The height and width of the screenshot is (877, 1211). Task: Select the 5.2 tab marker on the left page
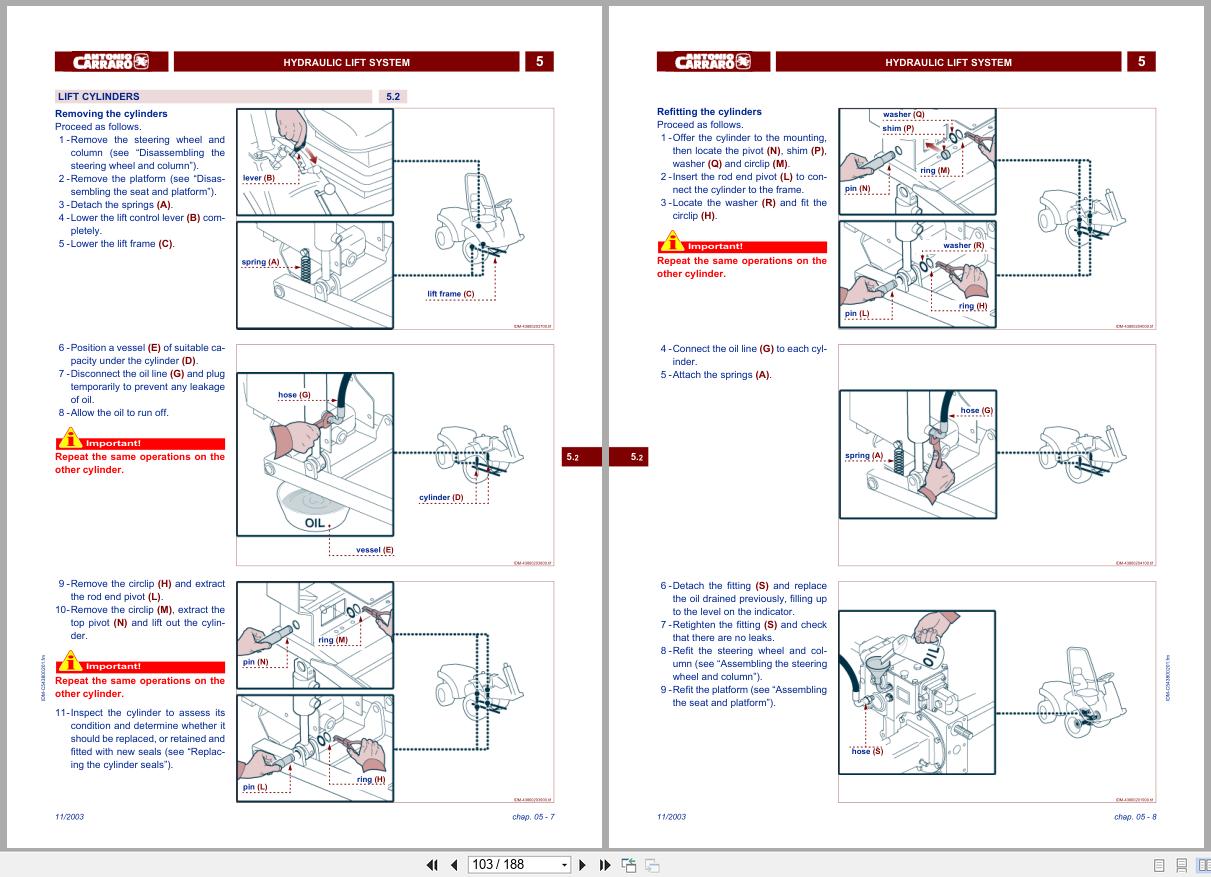pyautogui.click(x=573, y=456)
